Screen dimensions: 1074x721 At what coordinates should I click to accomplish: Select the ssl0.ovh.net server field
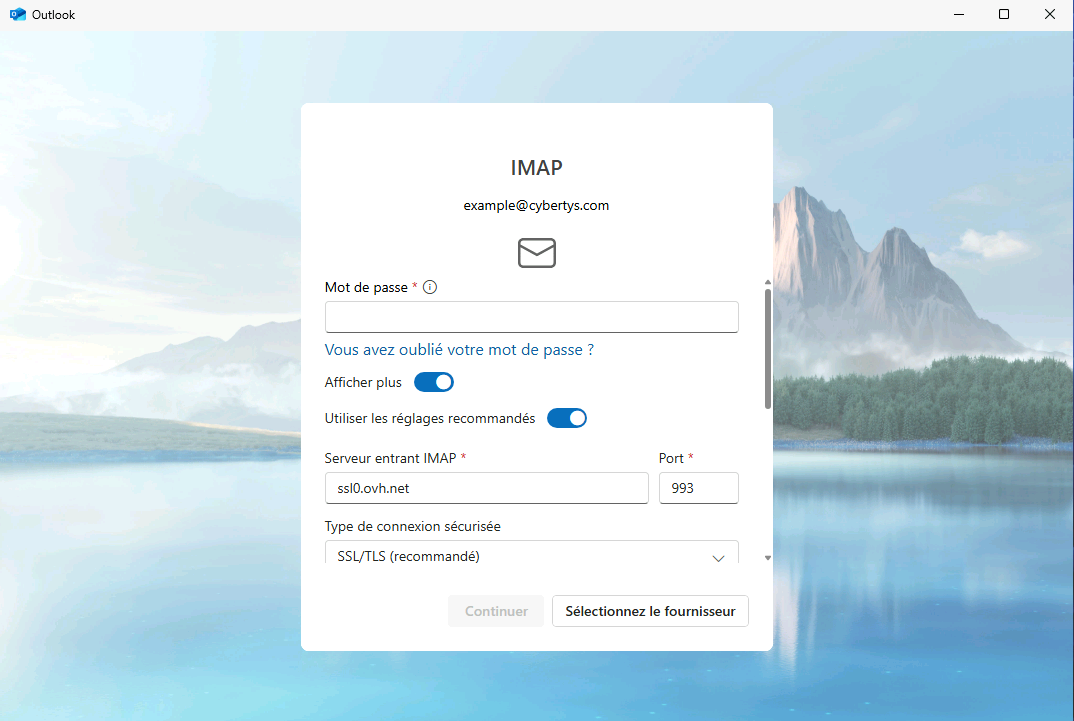486,488
